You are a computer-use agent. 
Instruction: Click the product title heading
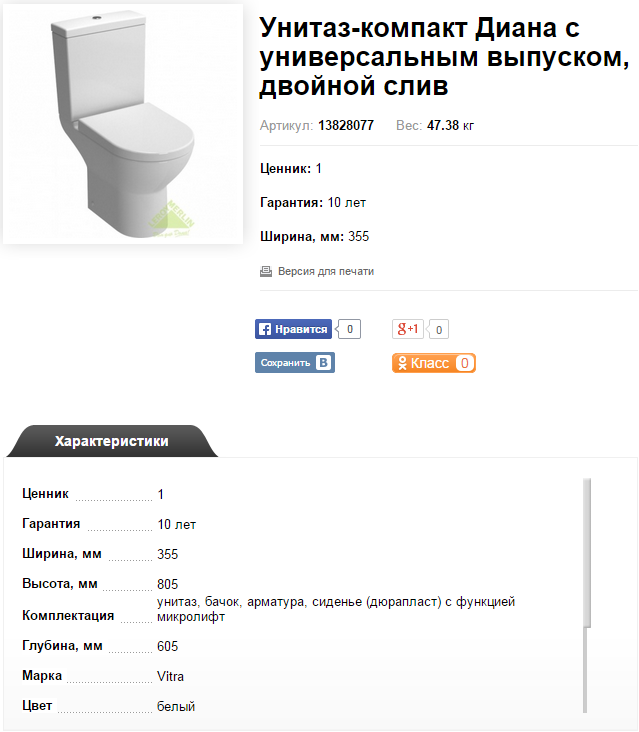[444, 57]
